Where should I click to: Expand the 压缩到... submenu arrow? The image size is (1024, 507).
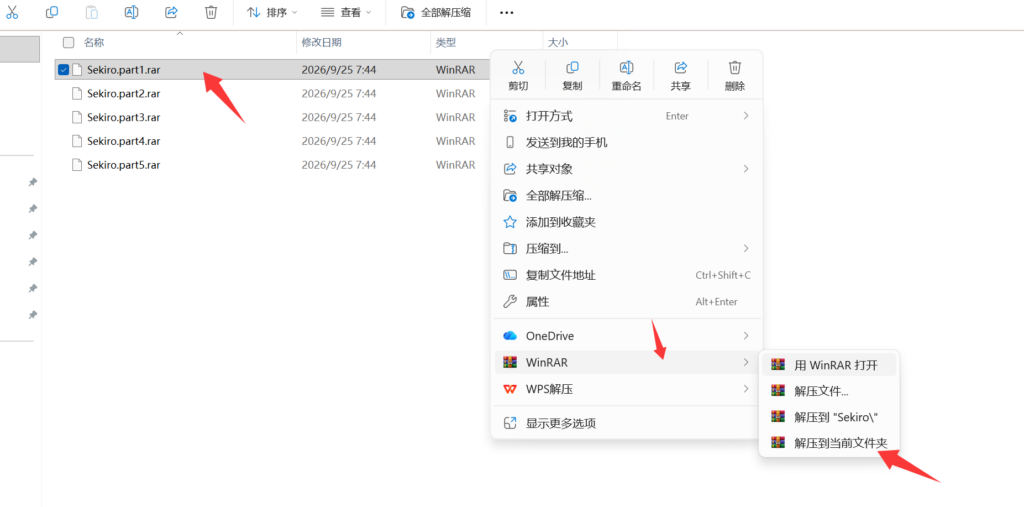click(746, 248)
